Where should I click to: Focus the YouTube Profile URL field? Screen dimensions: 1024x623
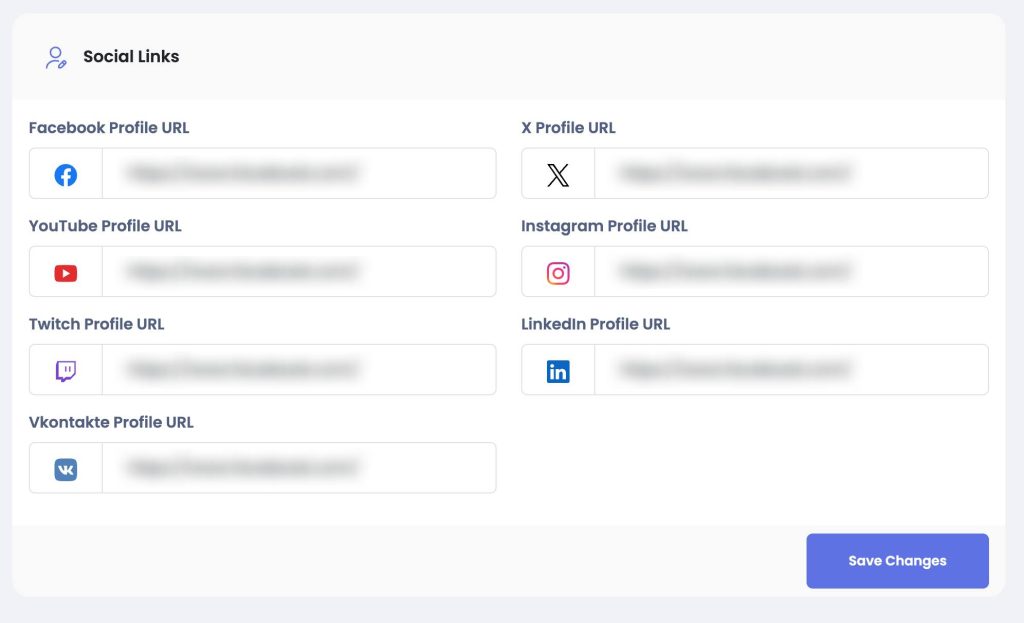(299, 271)
